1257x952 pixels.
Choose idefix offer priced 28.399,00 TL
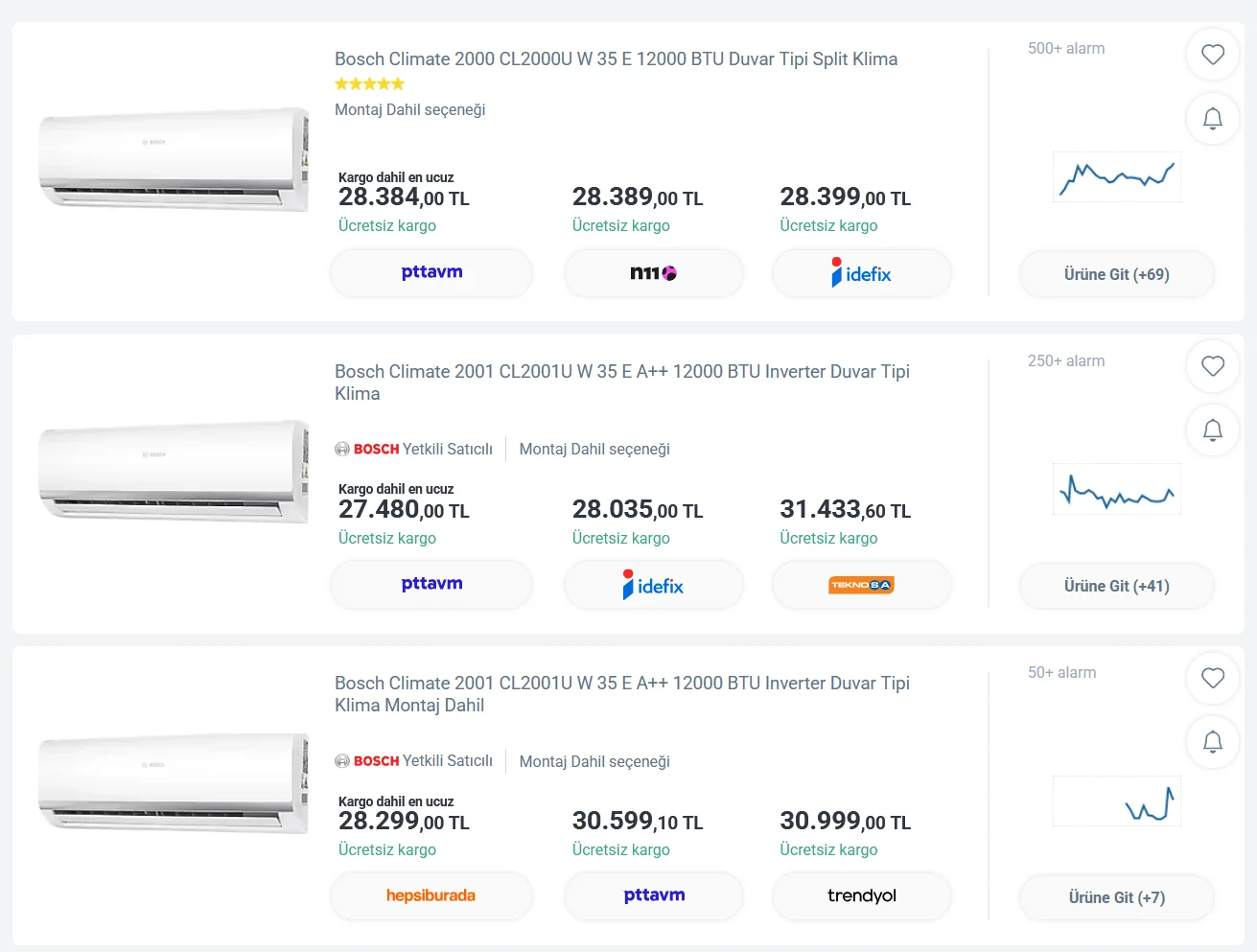(x=861, y=273)
